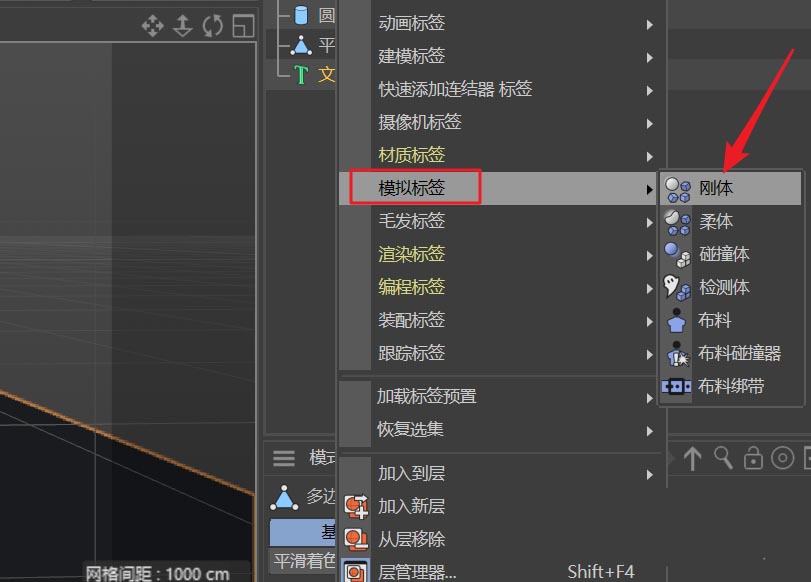Image resolution: width=811 pixels, height=582 pixels.
Task: Click the 加入新层 add to new layer icon
Action: click(x=356, y=506)
